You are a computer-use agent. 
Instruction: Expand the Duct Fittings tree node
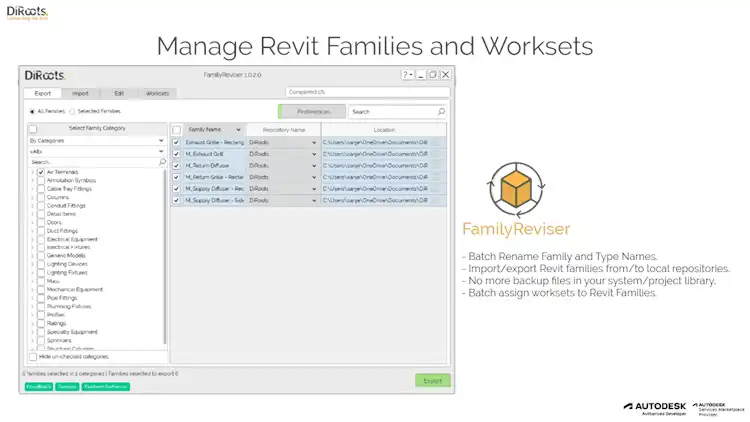[x=33, y=231]
